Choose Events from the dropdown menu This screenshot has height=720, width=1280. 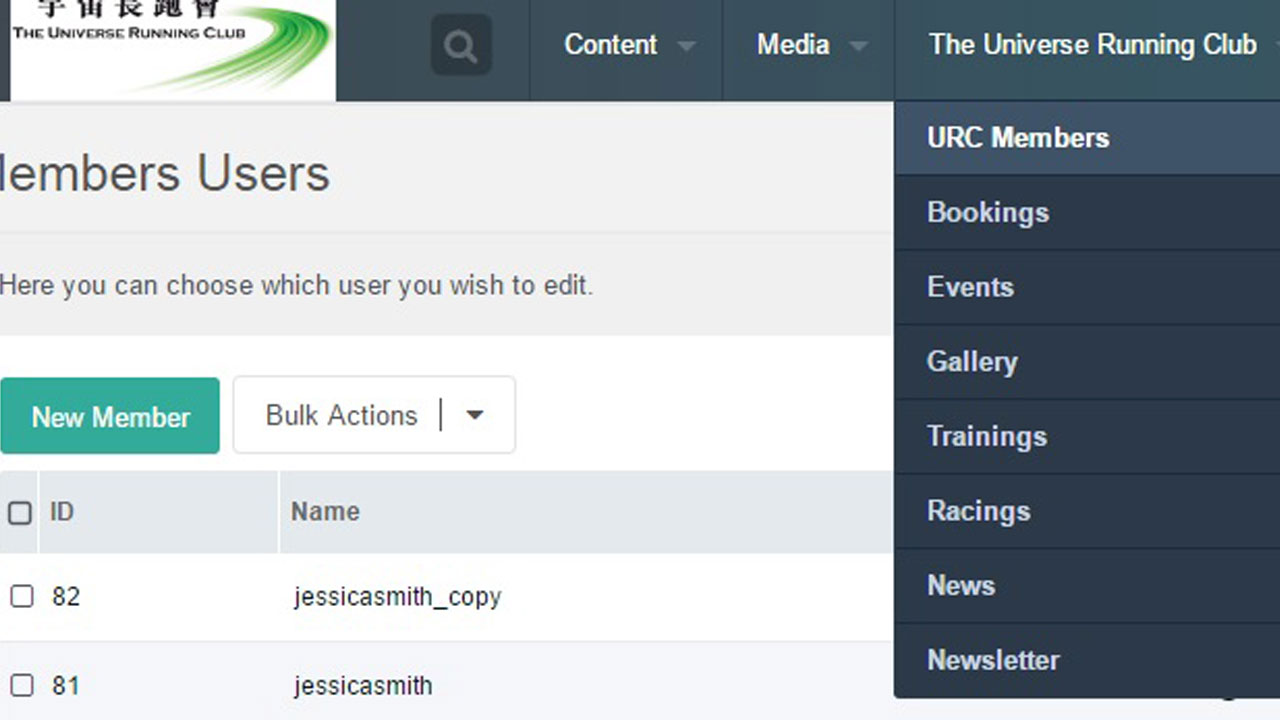(1087, 287)
